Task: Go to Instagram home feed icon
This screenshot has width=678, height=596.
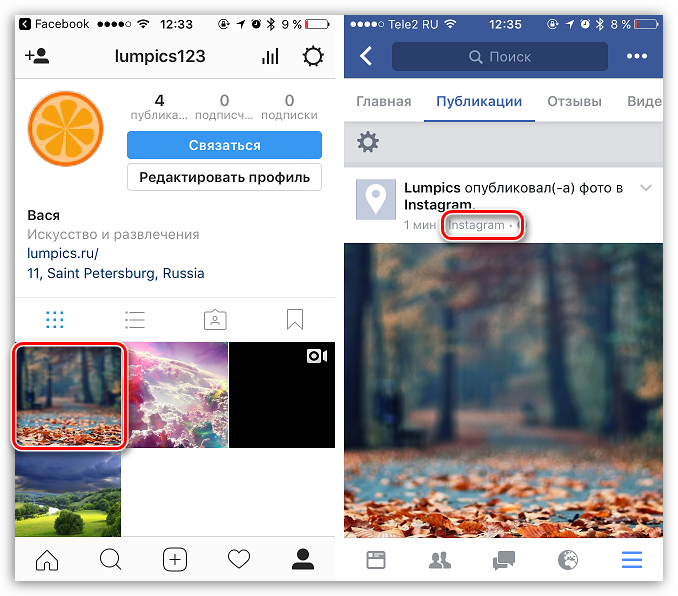Action: [46, 561]
